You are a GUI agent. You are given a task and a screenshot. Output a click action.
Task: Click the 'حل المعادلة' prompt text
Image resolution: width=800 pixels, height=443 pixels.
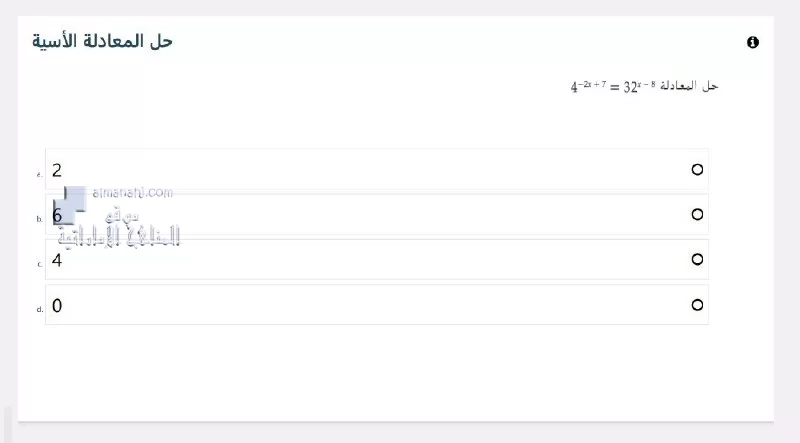click(x=689, y=85)
